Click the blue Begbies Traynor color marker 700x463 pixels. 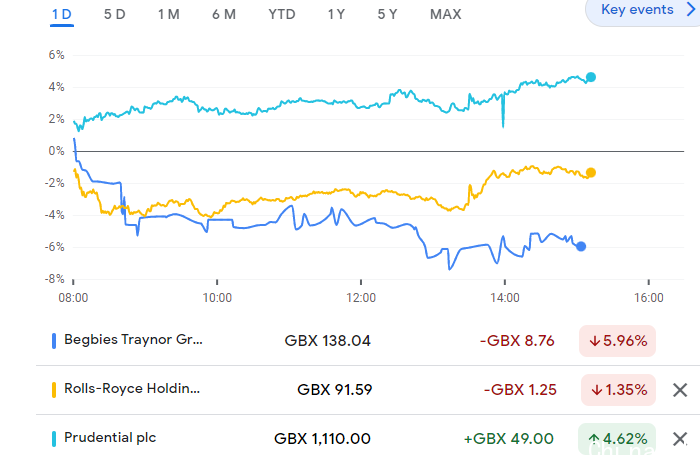pos(53,340)
